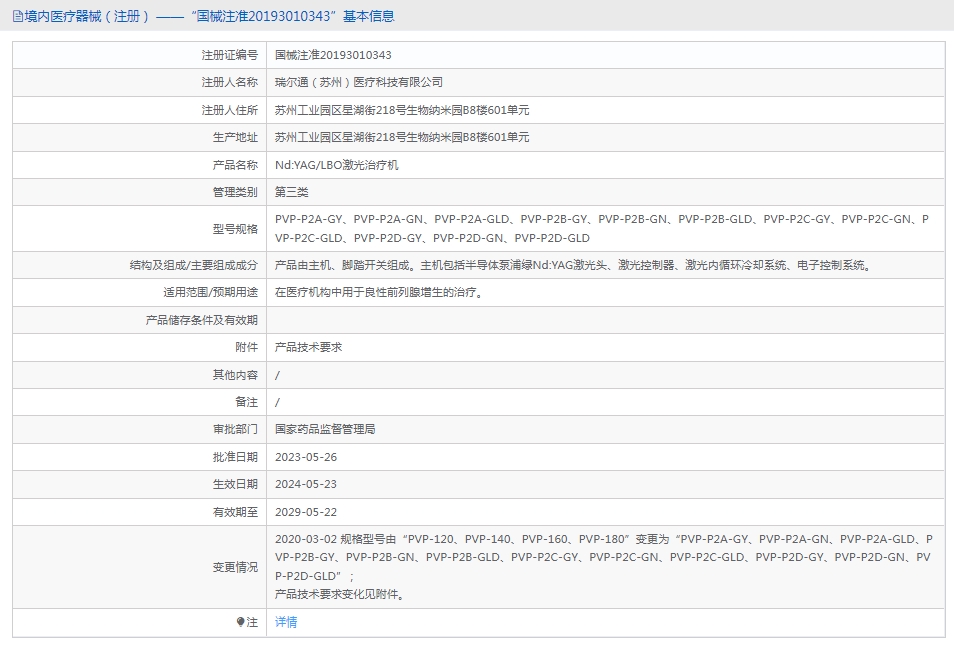This screenshot has width=954, height=647.
Task: Click the 其他内容 row label
Action: tap(235, 375)
